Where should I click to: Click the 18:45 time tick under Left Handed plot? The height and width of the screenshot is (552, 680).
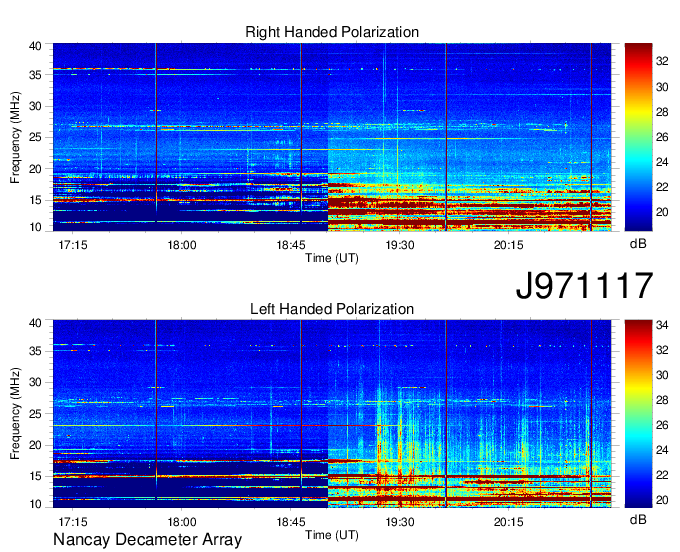point(291,522)
